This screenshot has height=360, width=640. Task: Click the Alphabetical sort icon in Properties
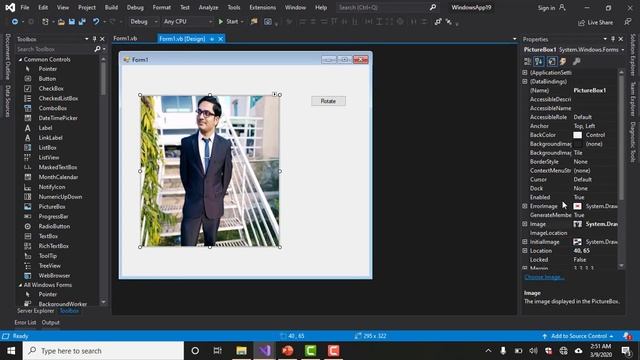pyautogui.click(x=539, y=62)
